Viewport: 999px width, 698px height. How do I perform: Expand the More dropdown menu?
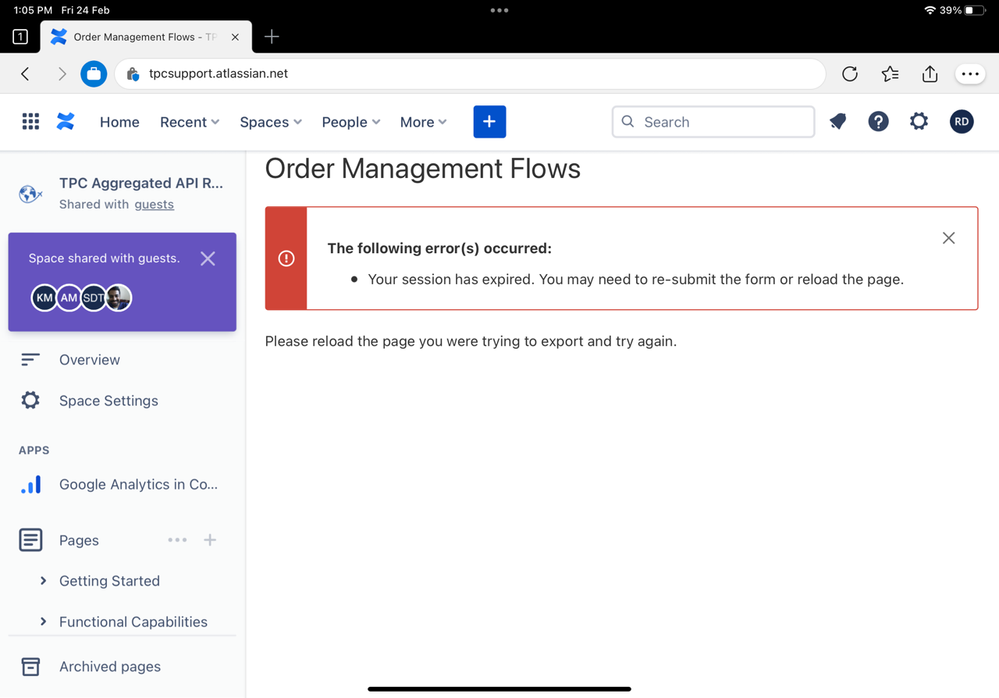point(423,122)
